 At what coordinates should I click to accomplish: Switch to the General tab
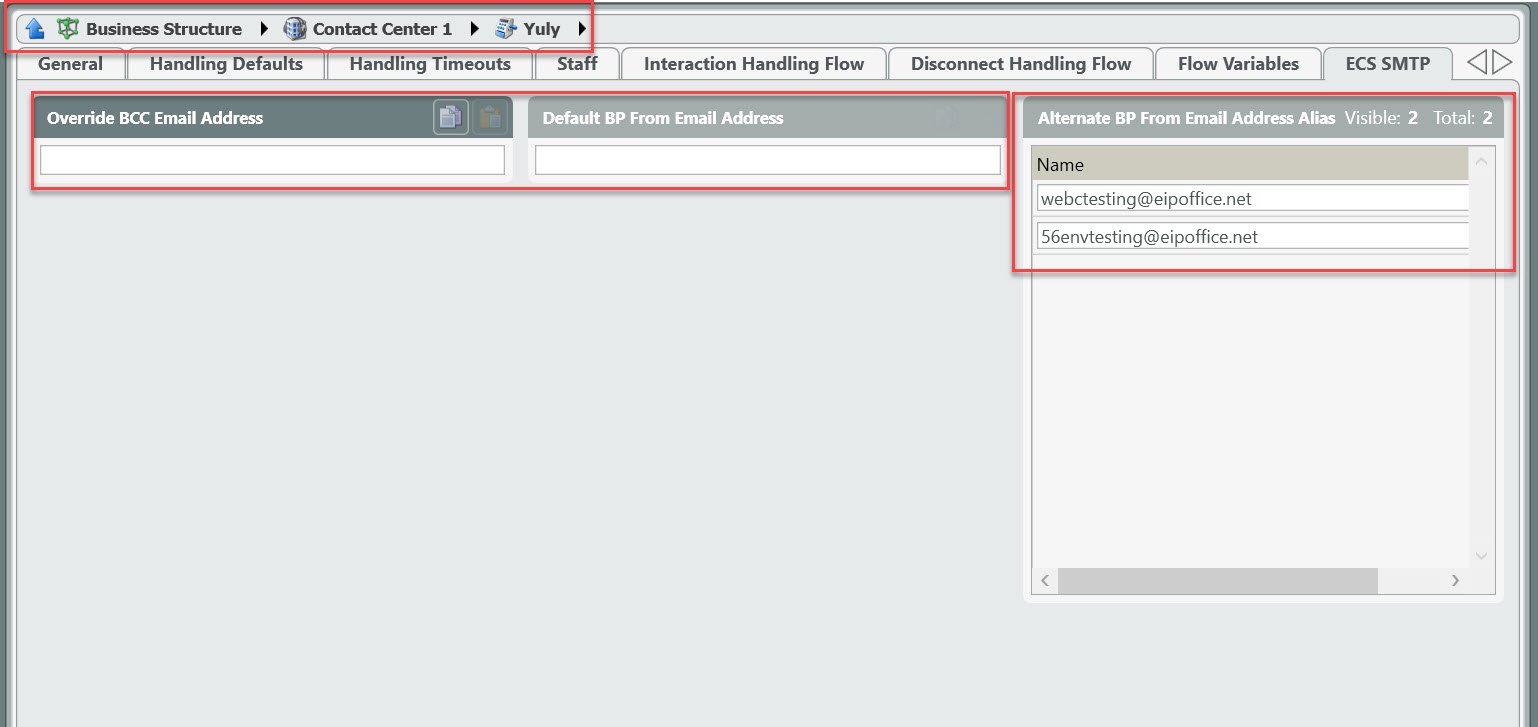coord(70,64)
